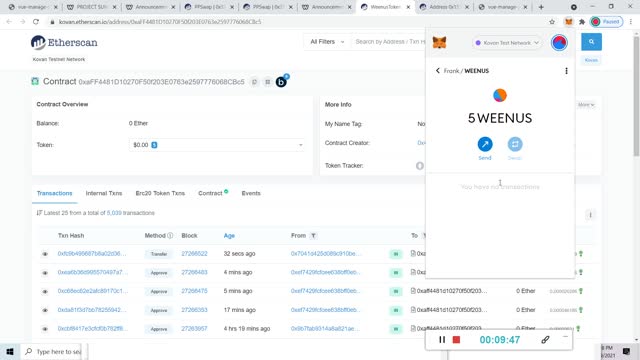The image size is (640, 360).
Task: Click the blue Etherscan search button
Action: 591,42
